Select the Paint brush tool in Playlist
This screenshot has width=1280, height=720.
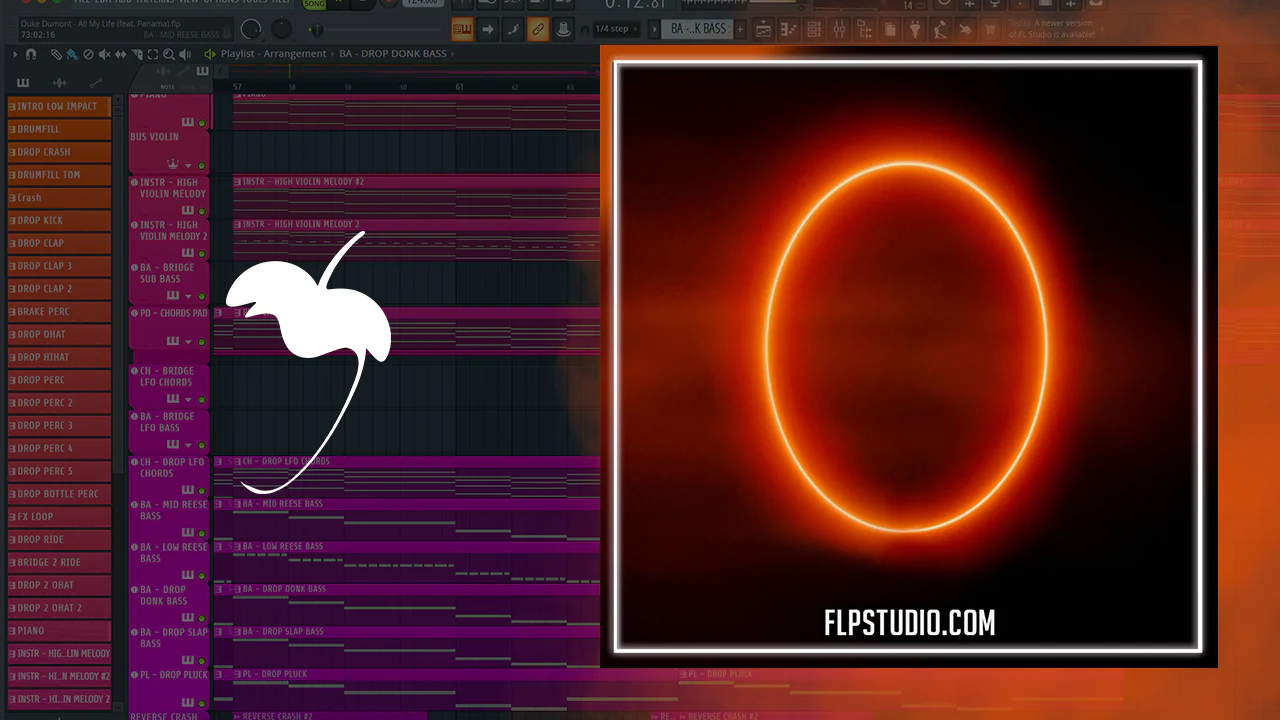pos(72,54)
